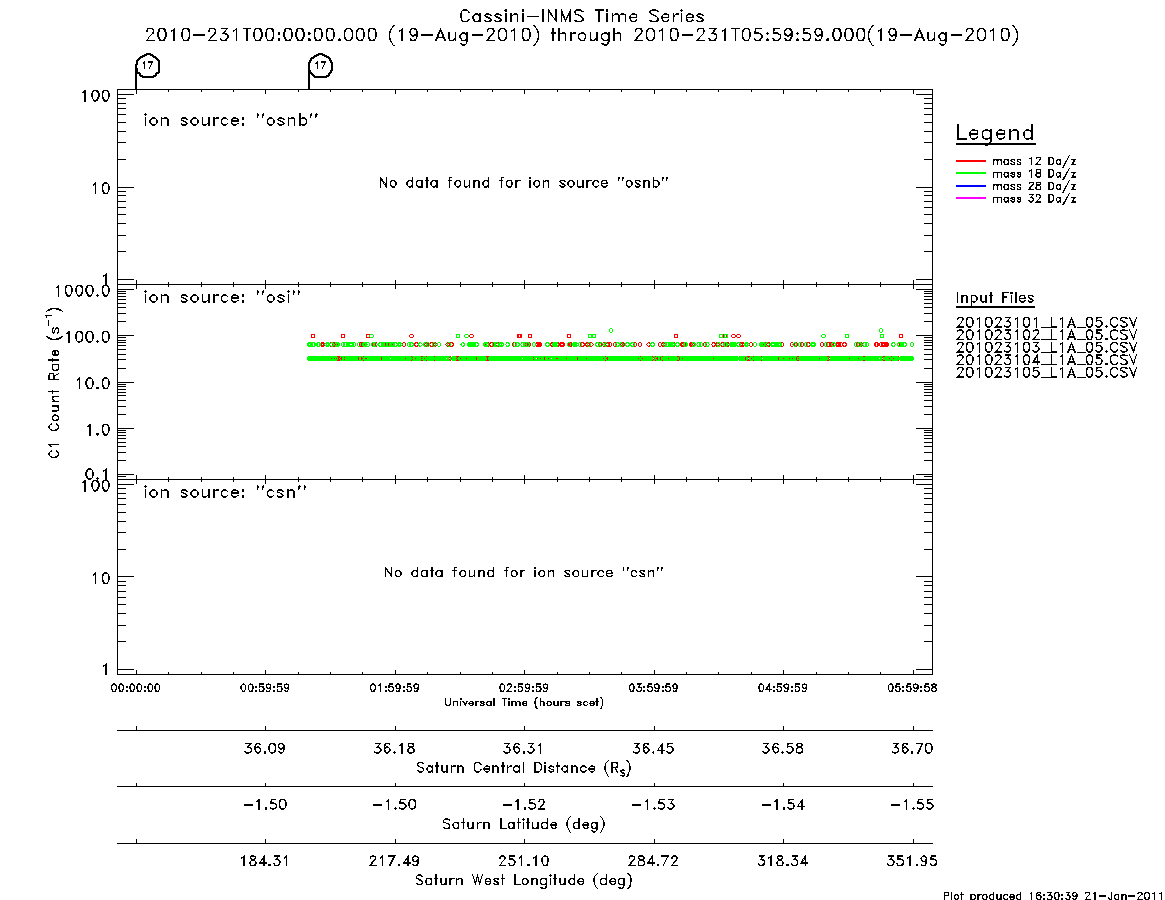Click the ion source "osnb" panel label
Image resolution: width=1165 pixels, height=900 pixels.
pyautogui.click(x=231, y=120)
